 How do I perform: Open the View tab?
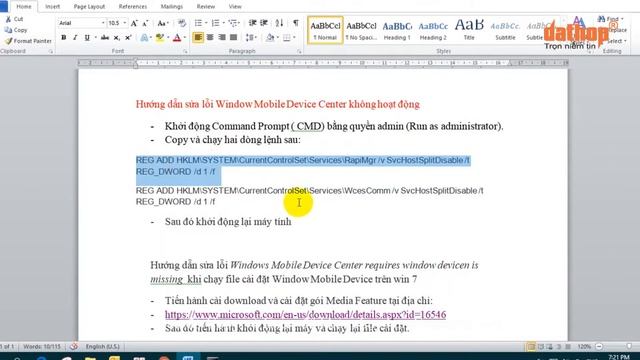pyautogui.click(x=235, y=7)
